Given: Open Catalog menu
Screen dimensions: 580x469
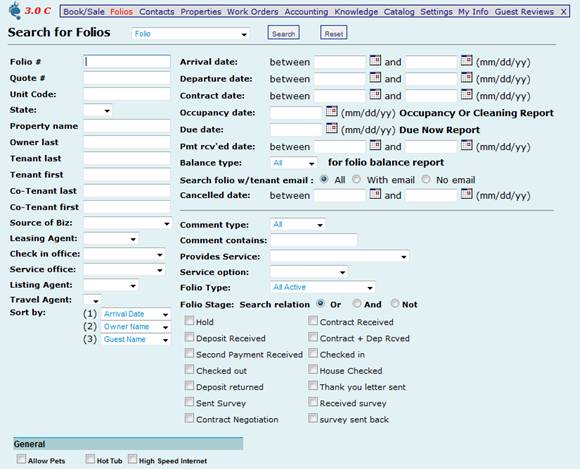Looking at the screenshot, I should coord(399,12).
